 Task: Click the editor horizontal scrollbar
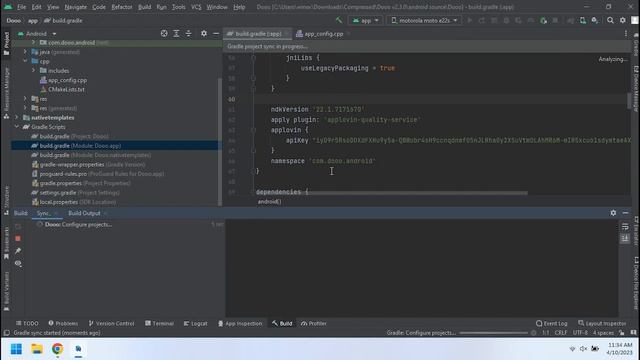[418, 193]
